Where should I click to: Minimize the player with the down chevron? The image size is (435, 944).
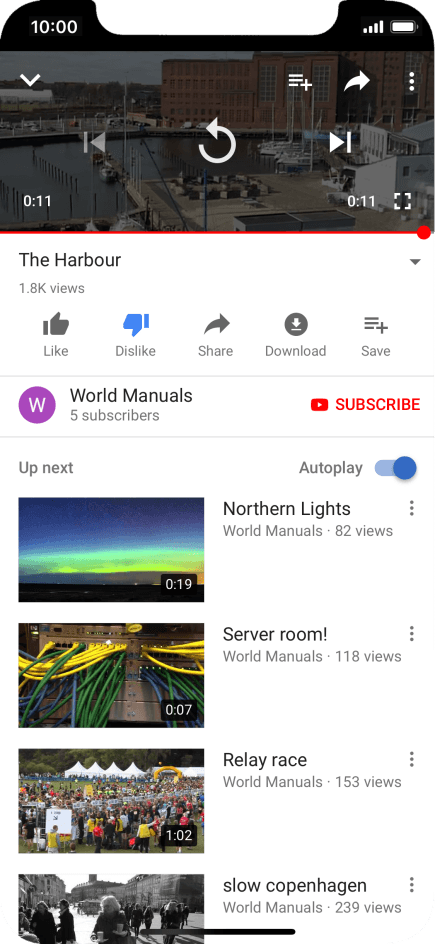(x=30, y=79)
